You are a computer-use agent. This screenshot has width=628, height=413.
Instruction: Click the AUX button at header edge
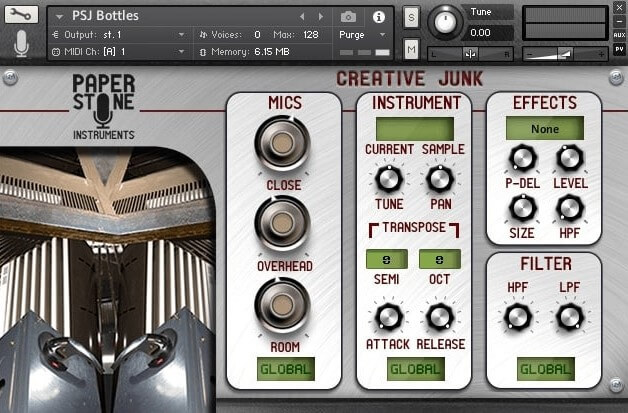coord(620,34)
